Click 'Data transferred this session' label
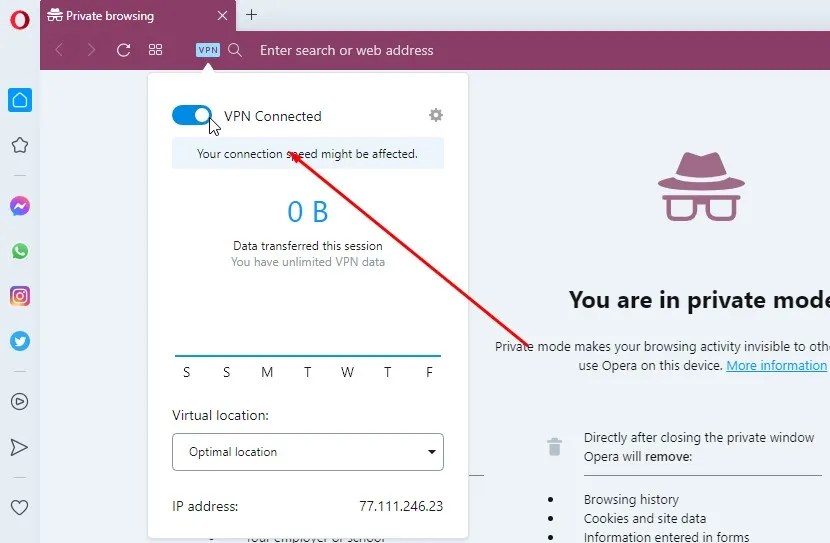The width and height of the screenshot is (830, 543). click(308, 246)
